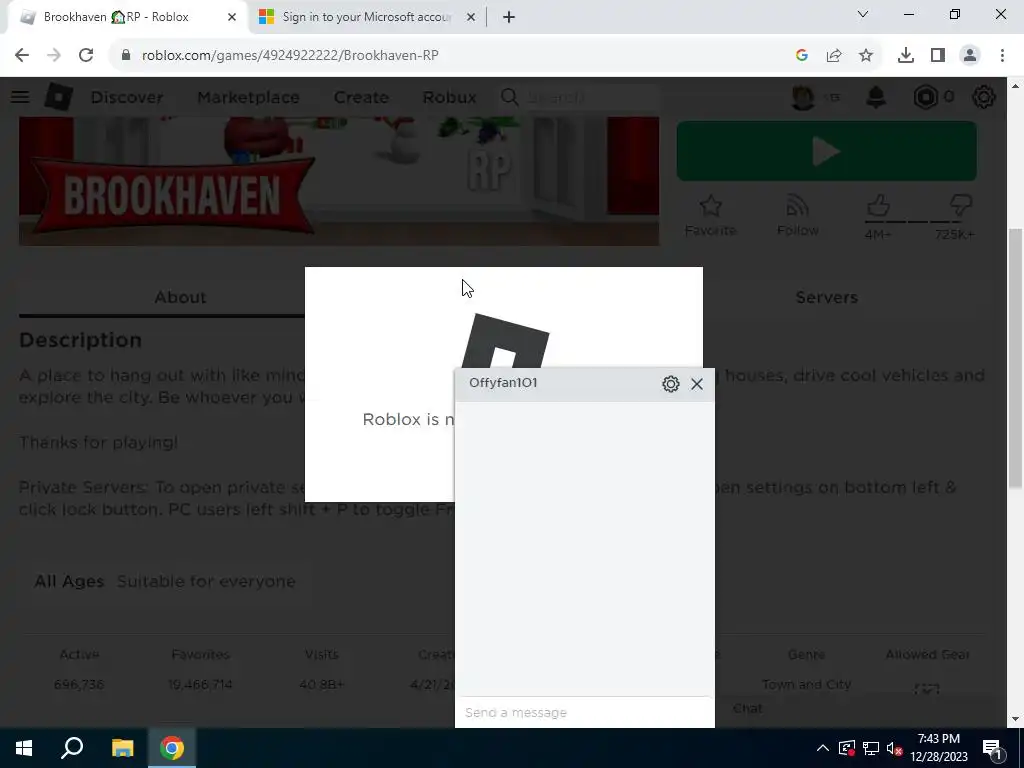Click the Roblox search box

tap(578, 97)
